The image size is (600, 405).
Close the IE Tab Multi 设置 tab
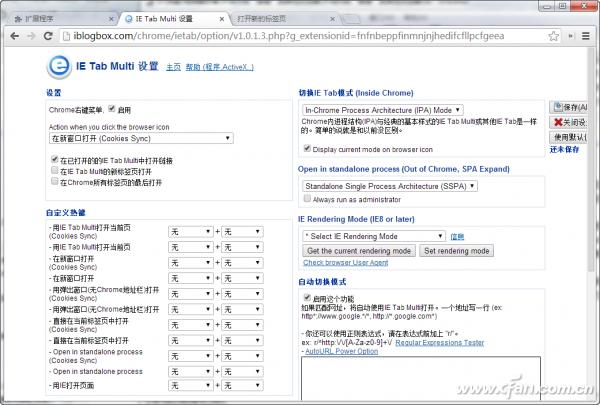222,19
